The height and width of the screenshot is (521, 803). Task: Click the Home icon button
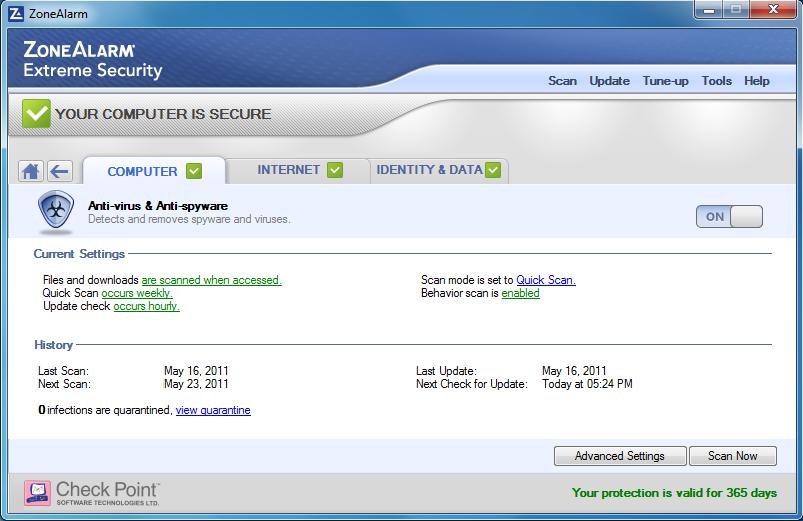coord(31,171)
